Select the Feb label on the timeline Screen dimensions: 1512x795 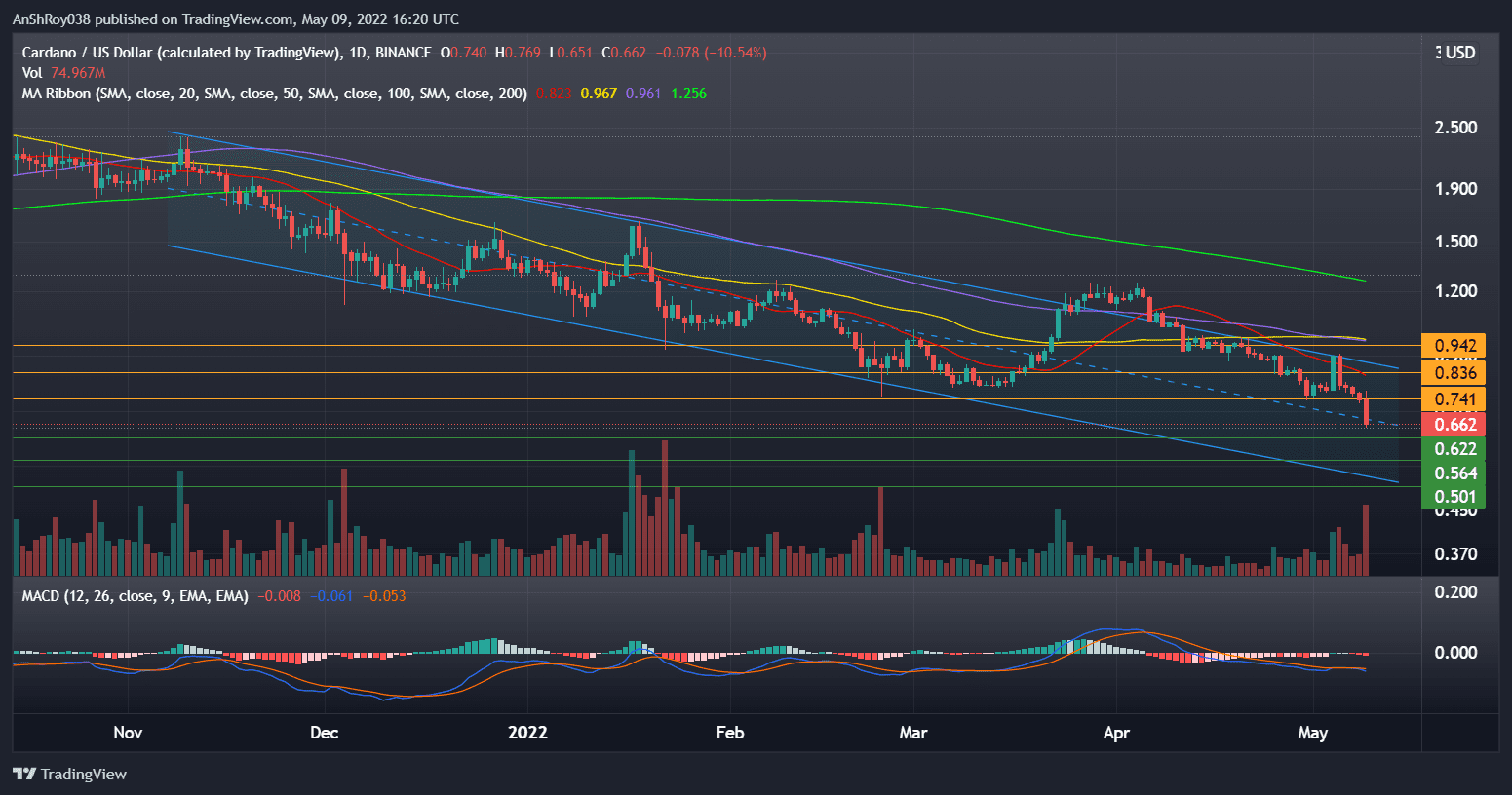click(729, 733)
